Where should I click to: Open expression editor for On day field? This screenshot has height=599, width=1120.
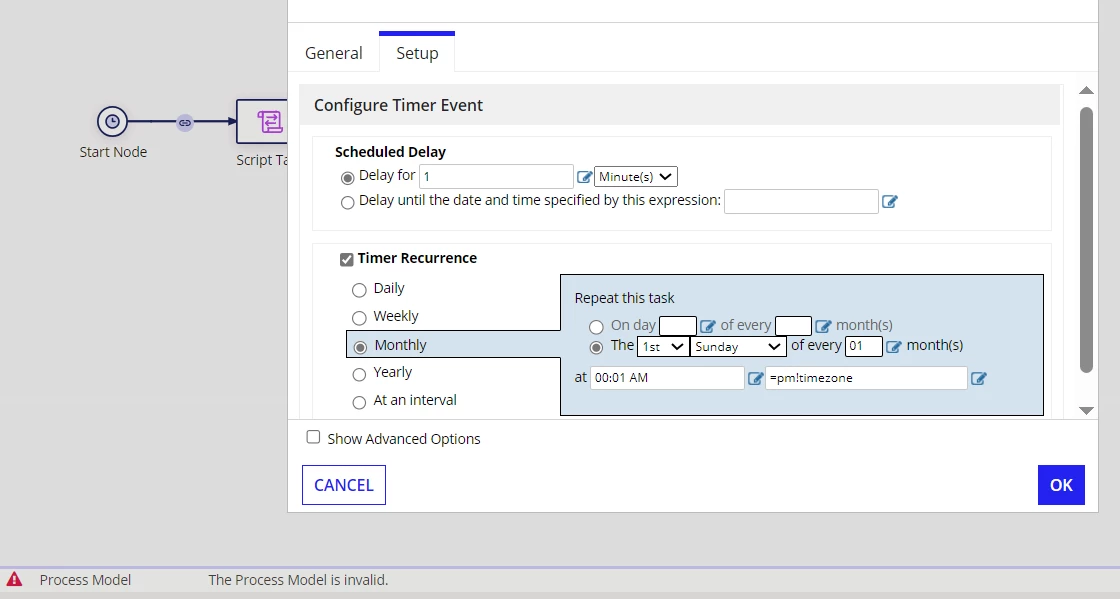coord(707,326)
